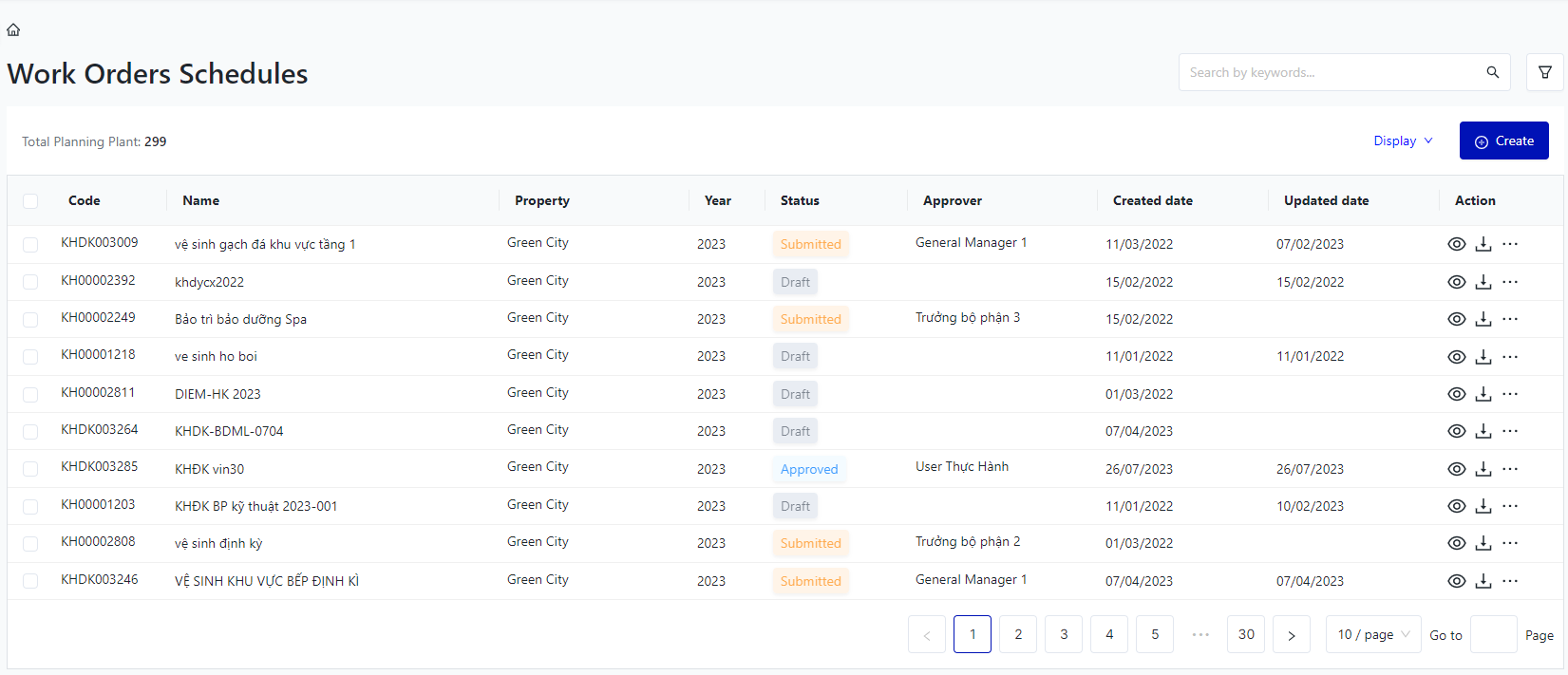
Task: Click the Create button
Action: click(x=1503, y=141)
